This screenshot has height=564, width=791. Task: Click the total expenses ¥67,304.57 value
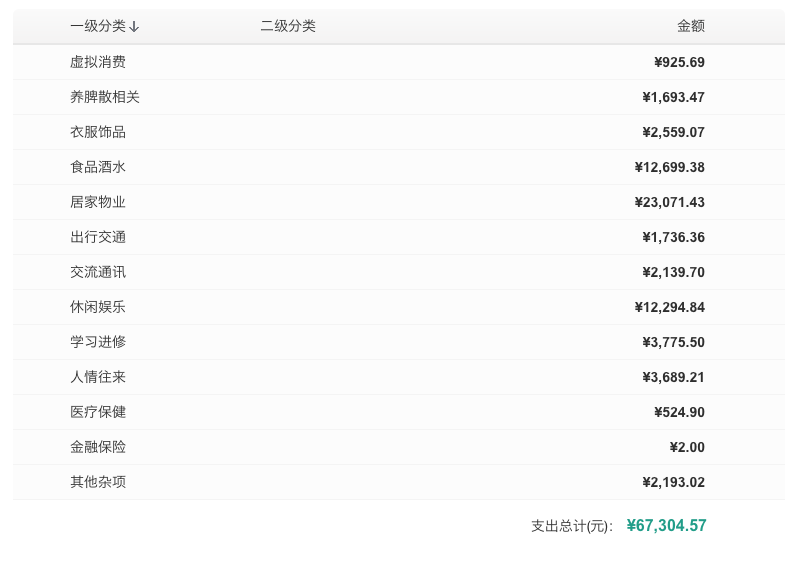pos(666,526)
